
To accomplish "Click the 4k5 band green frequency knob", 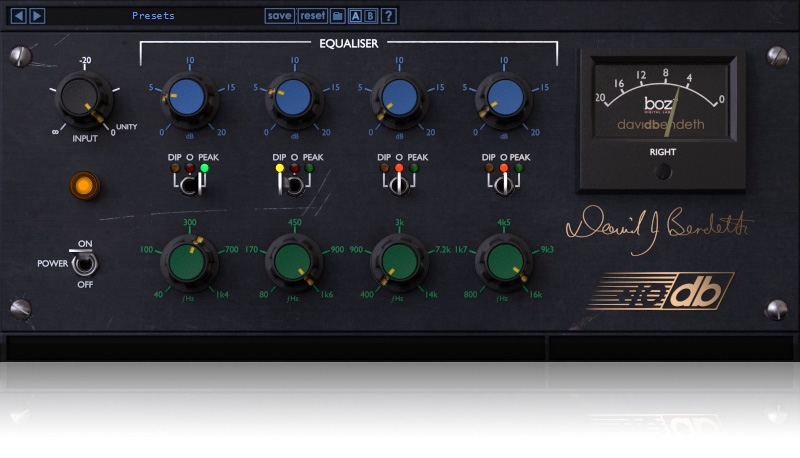I will (503, 262).
